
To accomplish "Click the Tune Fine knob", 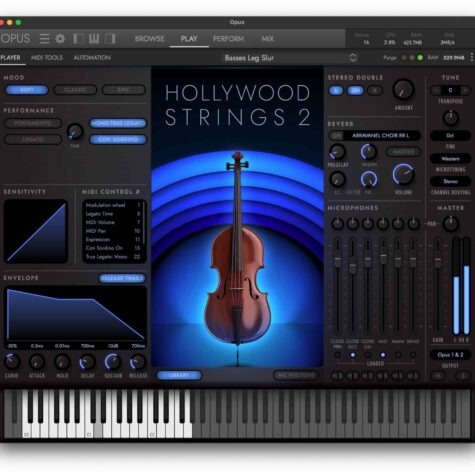I will click(x=450, y=118).
